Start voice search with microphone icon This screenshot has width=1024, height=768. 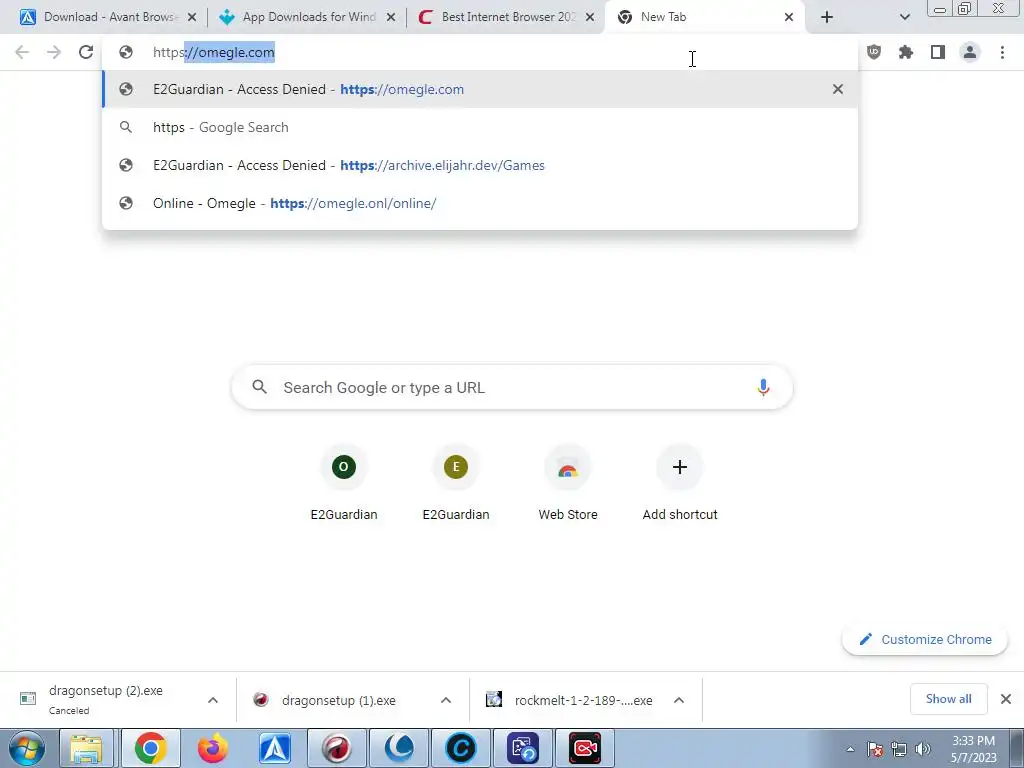(x=763, y=387)
